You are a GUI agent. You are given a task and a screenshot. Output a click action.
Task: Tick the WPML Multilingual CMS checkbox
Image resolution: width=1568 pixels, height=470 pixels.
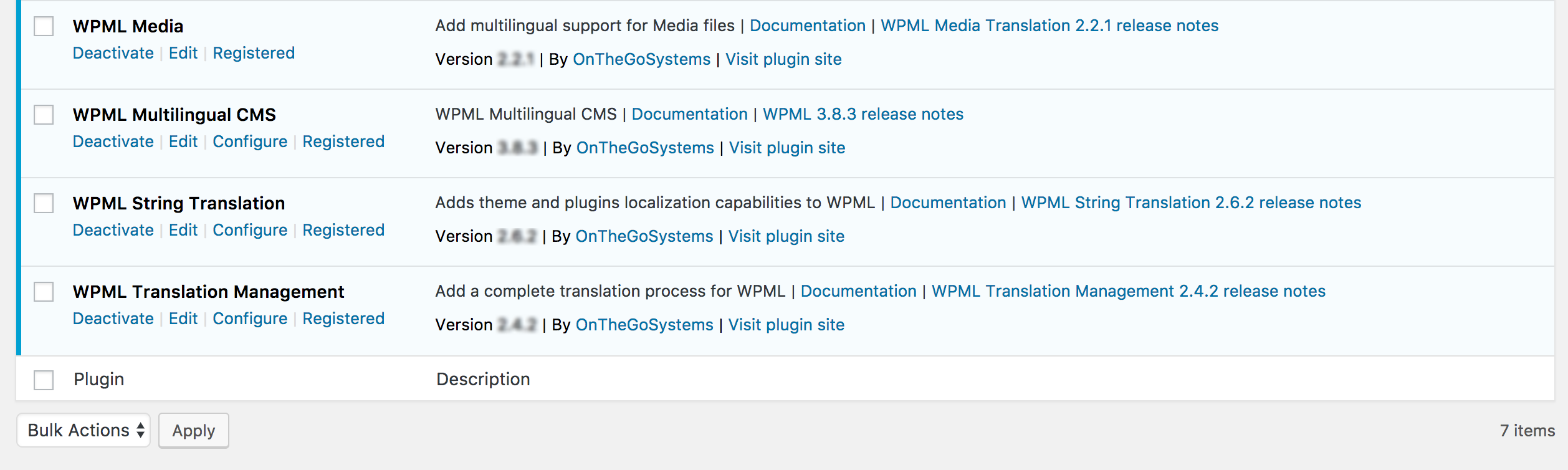pyautogui.click(x=44, y=115)
